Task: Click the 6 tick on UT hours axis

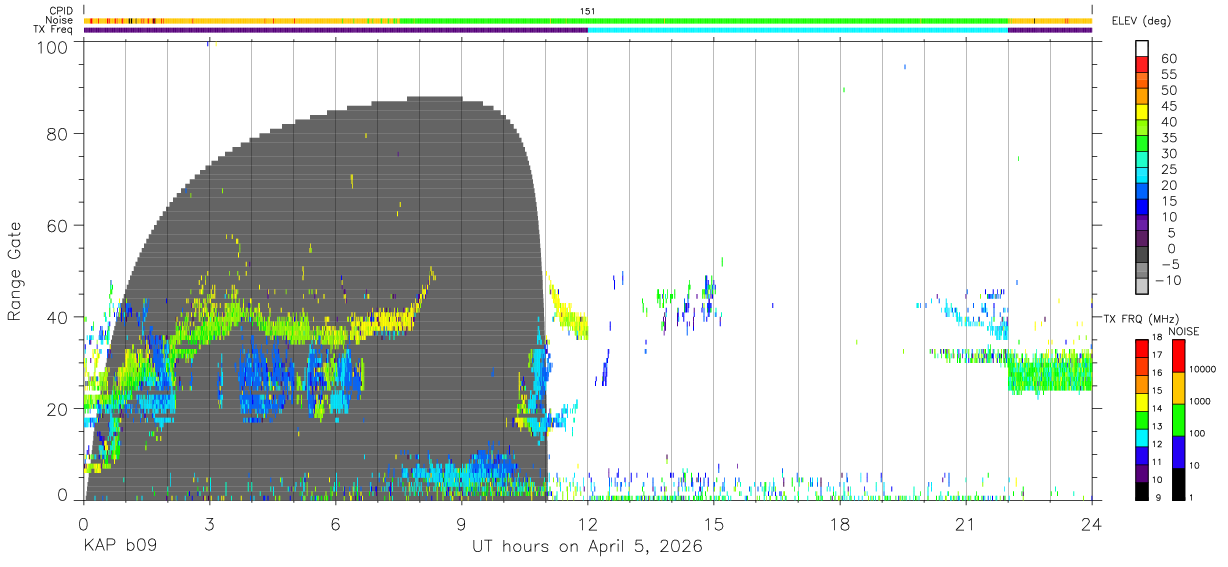Action: pyautogui.click(x=335, y=523)
